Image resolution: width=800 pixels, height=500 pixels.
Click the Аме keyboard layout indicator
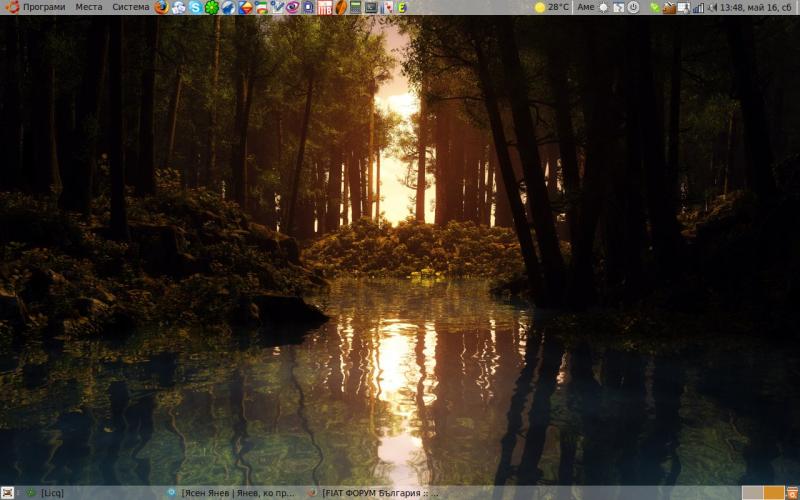click(586, 7)
